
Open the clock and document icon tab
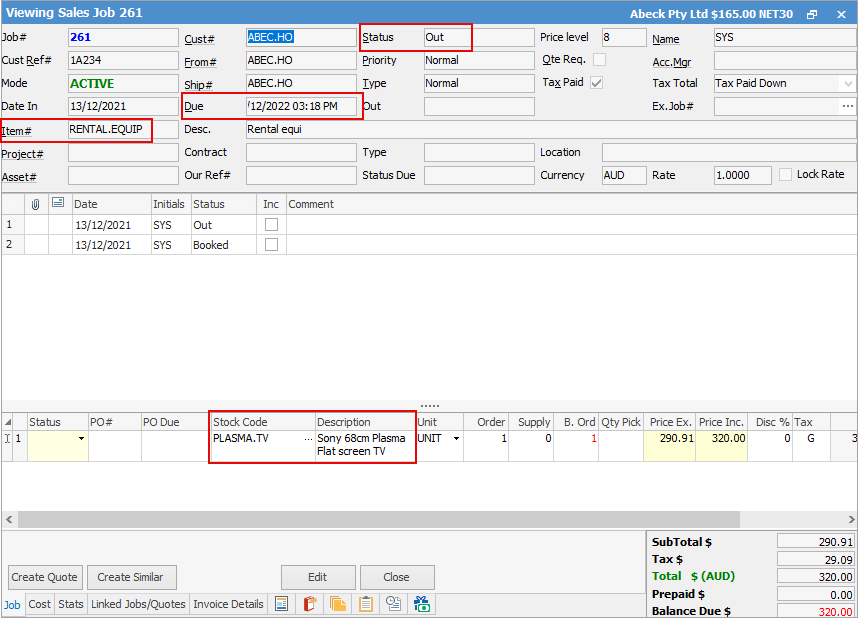tap(393, 604)
